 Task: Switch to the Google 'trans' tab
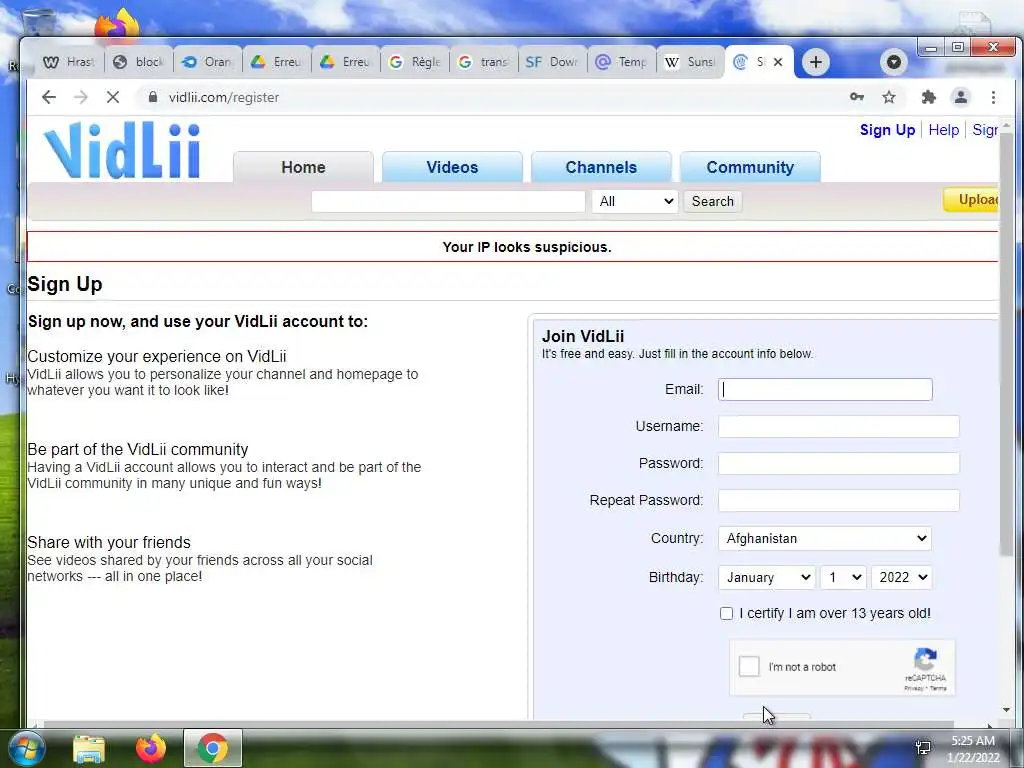click(484, 62)
